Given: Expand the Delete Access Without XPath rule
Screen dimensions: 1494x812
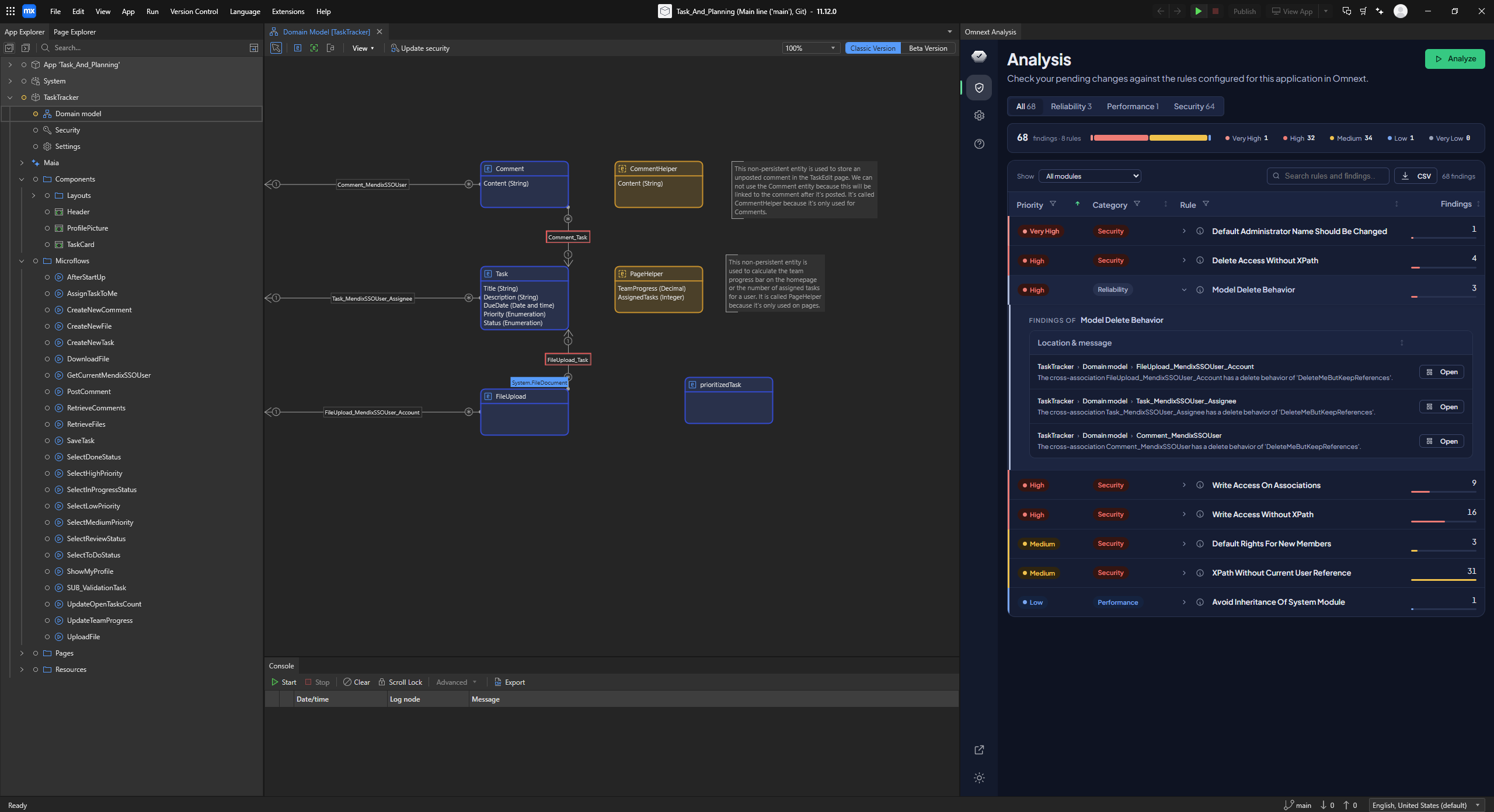Looking at the screenshot, I should [1184, 261].
